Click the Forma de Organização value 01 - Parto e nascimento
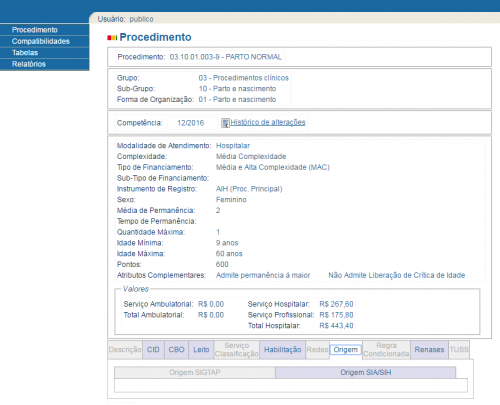The width and height of the screenshot is (500, 405). tap(237, 99)
